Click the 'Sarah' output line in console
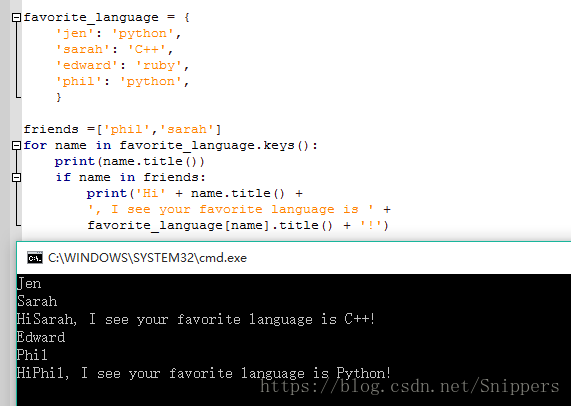571x406 pixels. coord(37,301)
